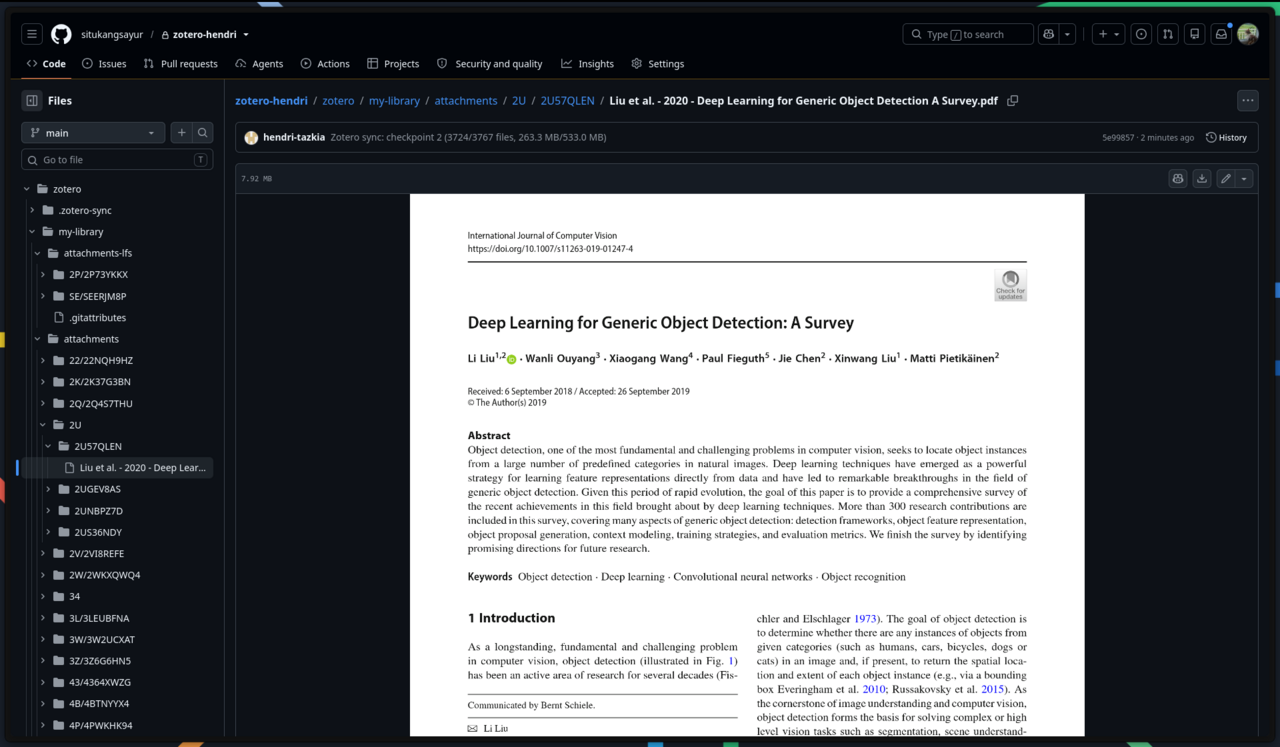The image size is (1280, 747).
Task: Edit this file with pencil icon
Action: click(1226, 178)
